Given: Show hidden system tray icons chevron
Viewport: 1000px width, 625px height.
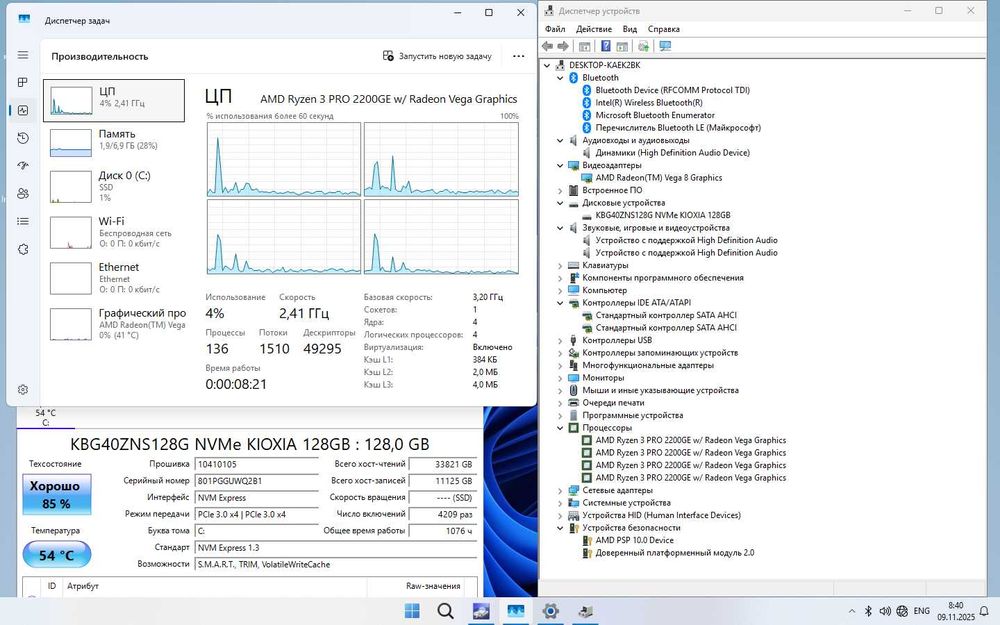Looking at the screenshot, I should click(851, 611).
